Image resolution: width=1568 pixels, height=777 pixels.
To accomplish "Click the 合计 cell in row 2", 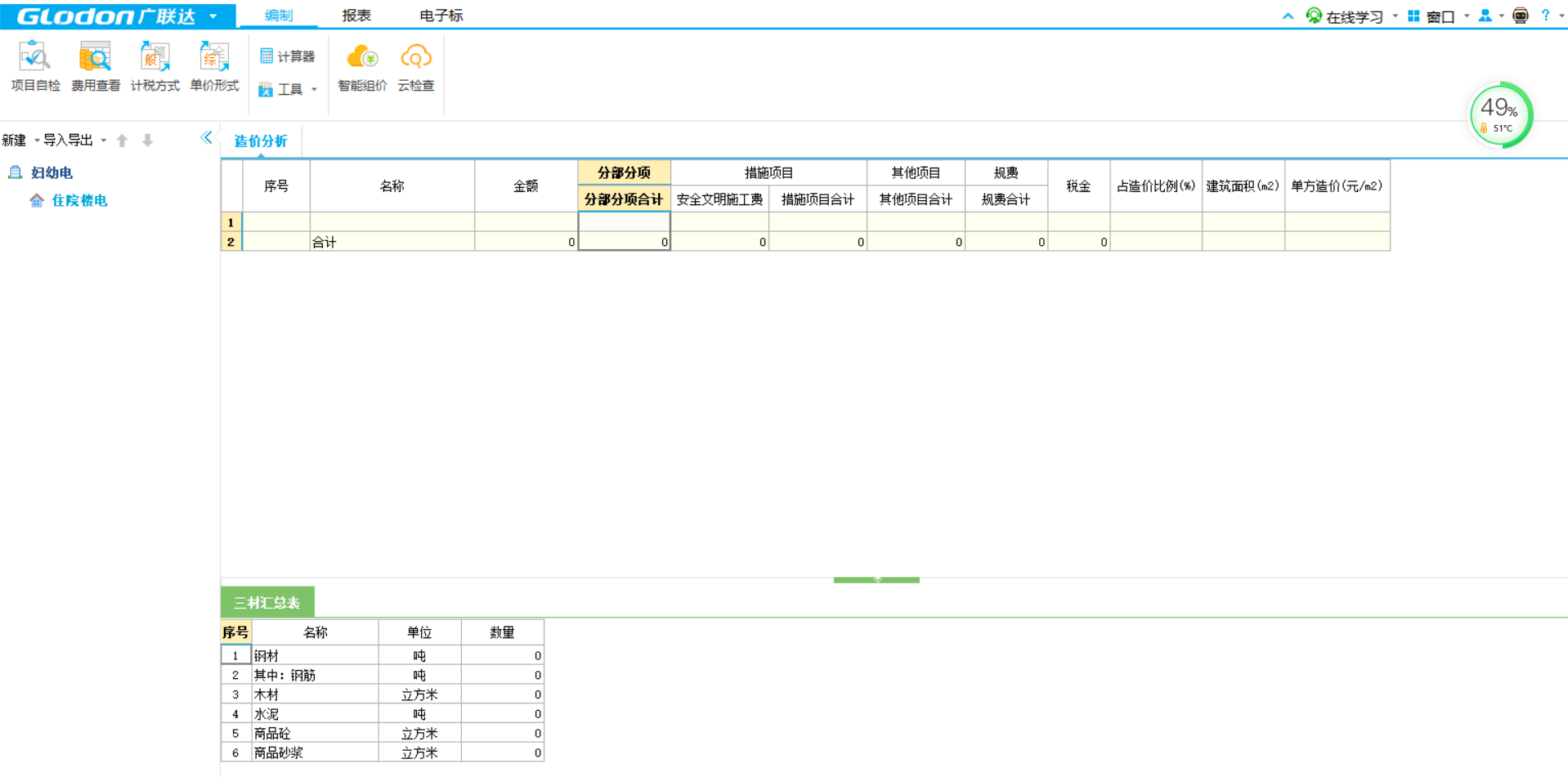I will point(392,242).
